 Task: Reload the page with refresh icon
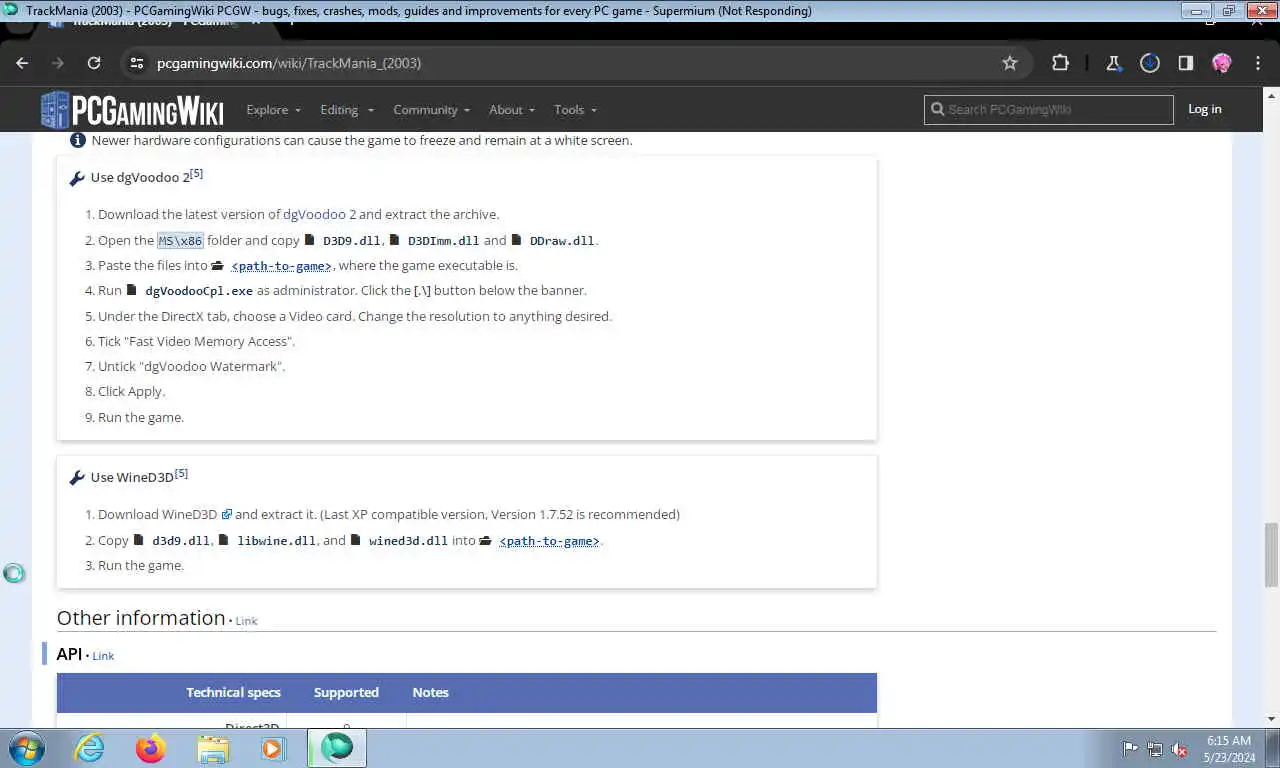point(94,63)
